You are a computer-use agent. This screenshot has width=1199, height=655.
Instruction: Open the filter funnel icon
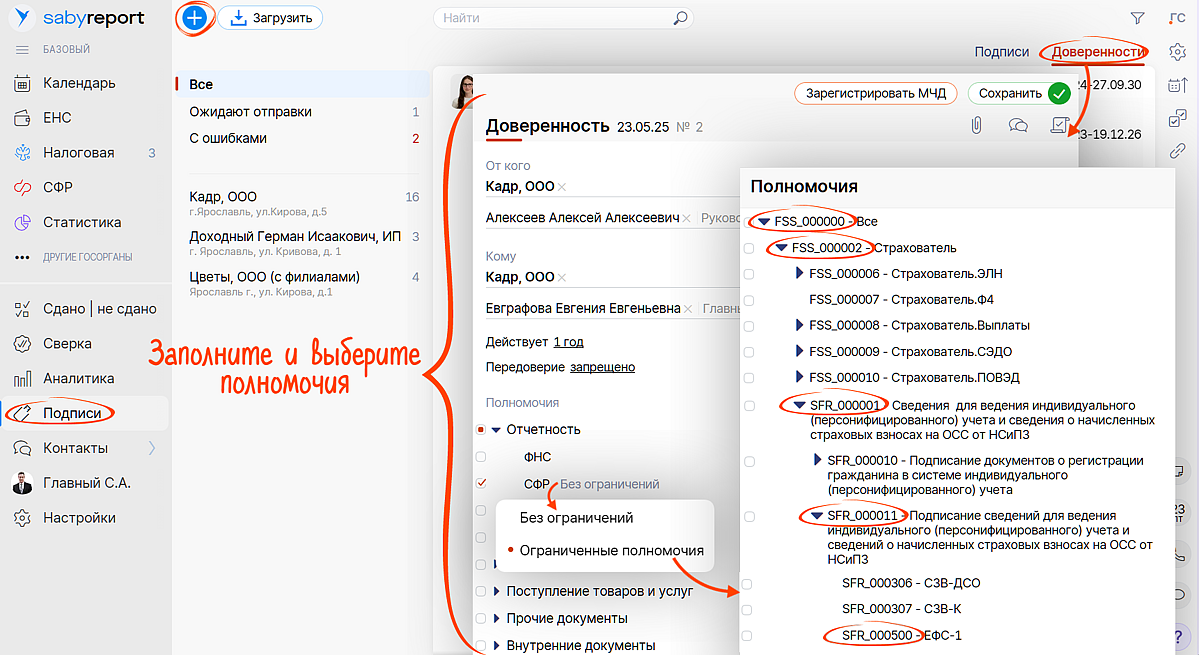tap(1136, 18)
